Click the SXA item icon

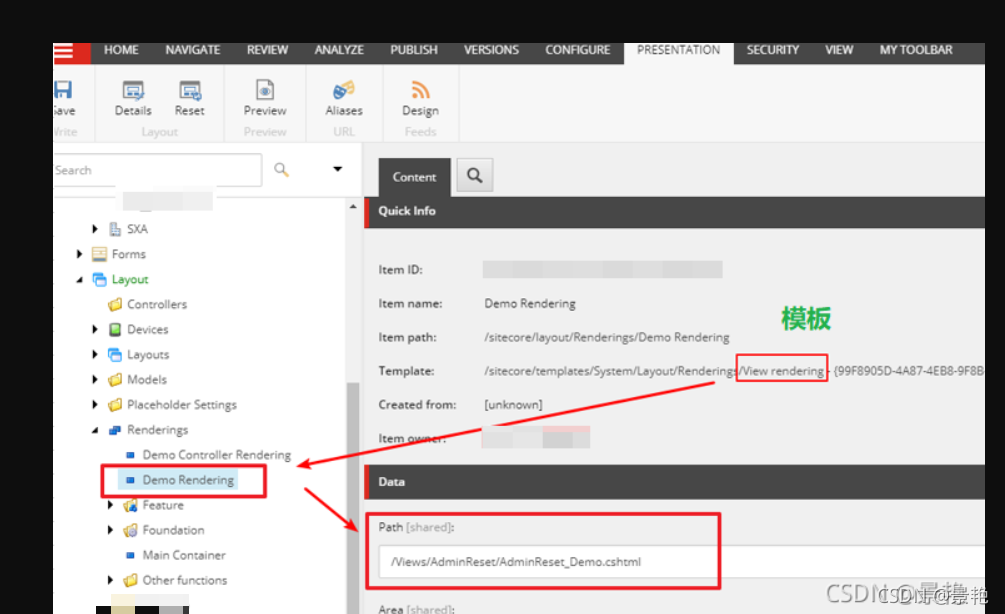click(x=115, y=229)
